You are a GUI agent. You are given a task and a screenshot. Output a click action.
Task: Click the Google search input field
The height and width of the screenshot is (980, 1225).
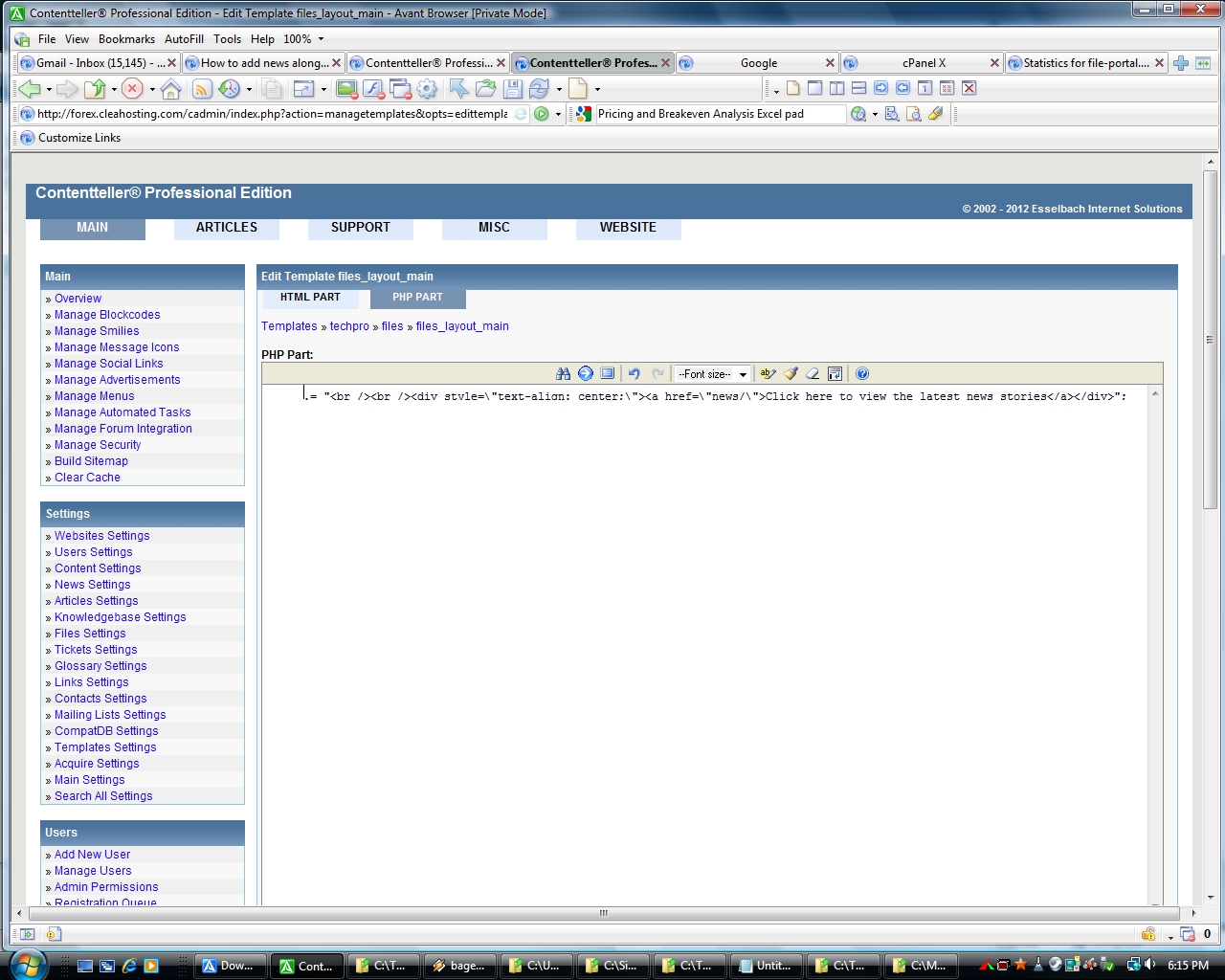pos(720,114)
